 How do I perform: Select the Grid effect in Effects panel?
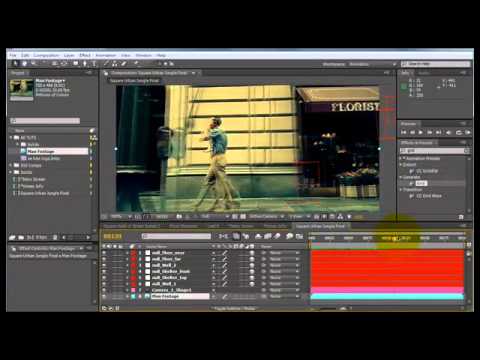coord(421,183)
